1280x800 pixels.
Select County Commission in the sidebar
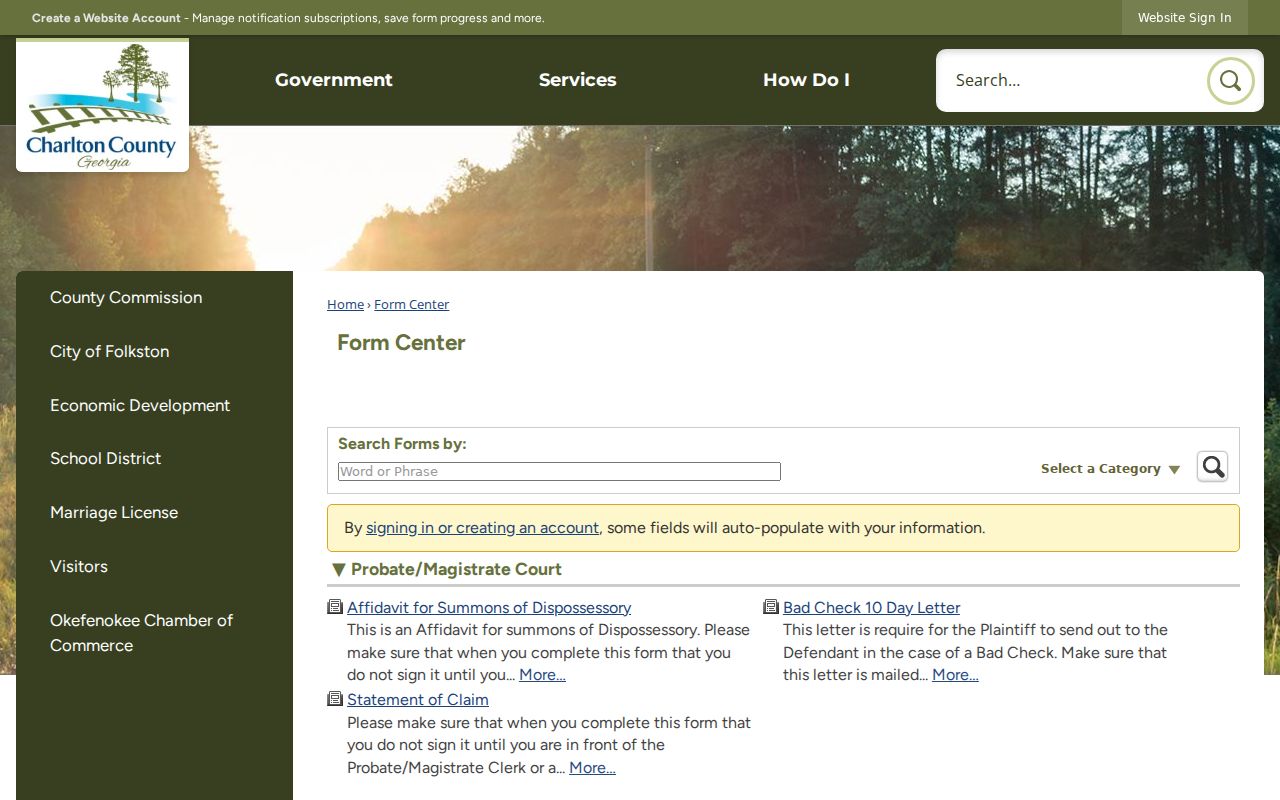pyautogui.click(x=126, y=297)
